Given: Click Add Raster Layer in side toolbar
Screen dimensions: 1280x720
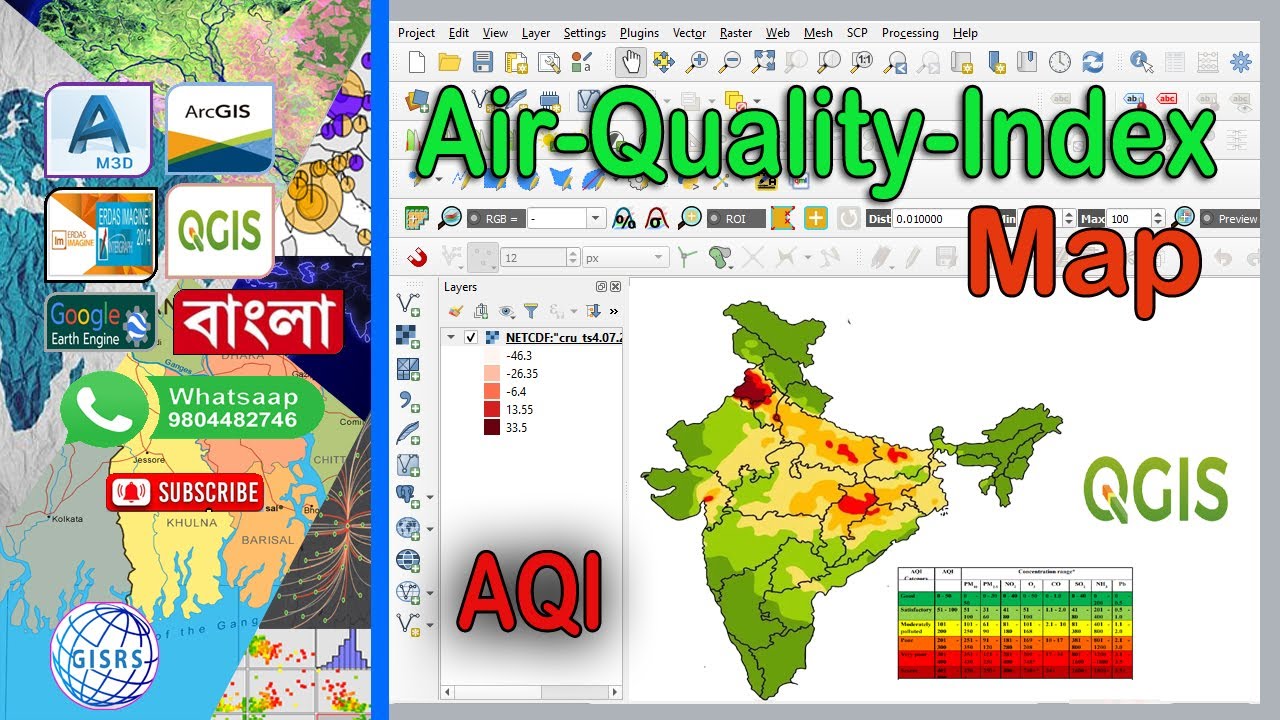Looking at the screenshot, I should tap(408, 337).
